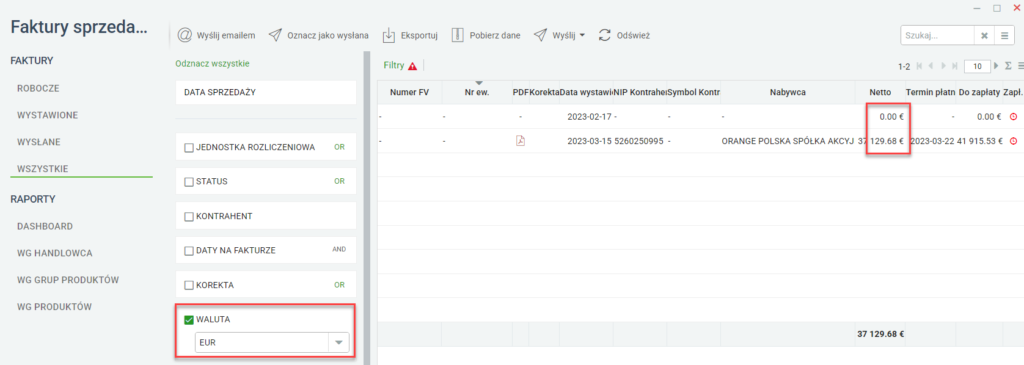Click into the Szukaj search field
The width and height of the screenshot is (1024, 365).
pos(937,35)
